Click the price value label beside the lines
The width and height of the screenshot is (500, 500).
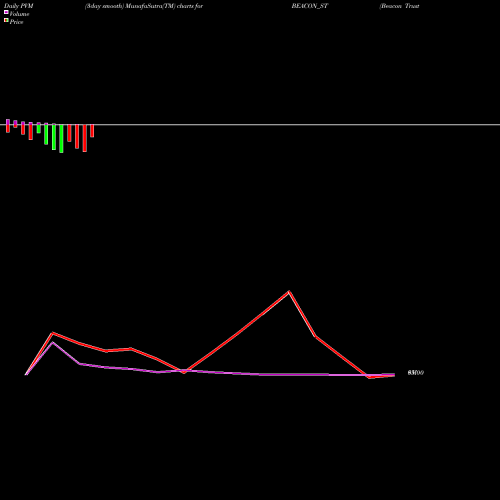(416, 373)
